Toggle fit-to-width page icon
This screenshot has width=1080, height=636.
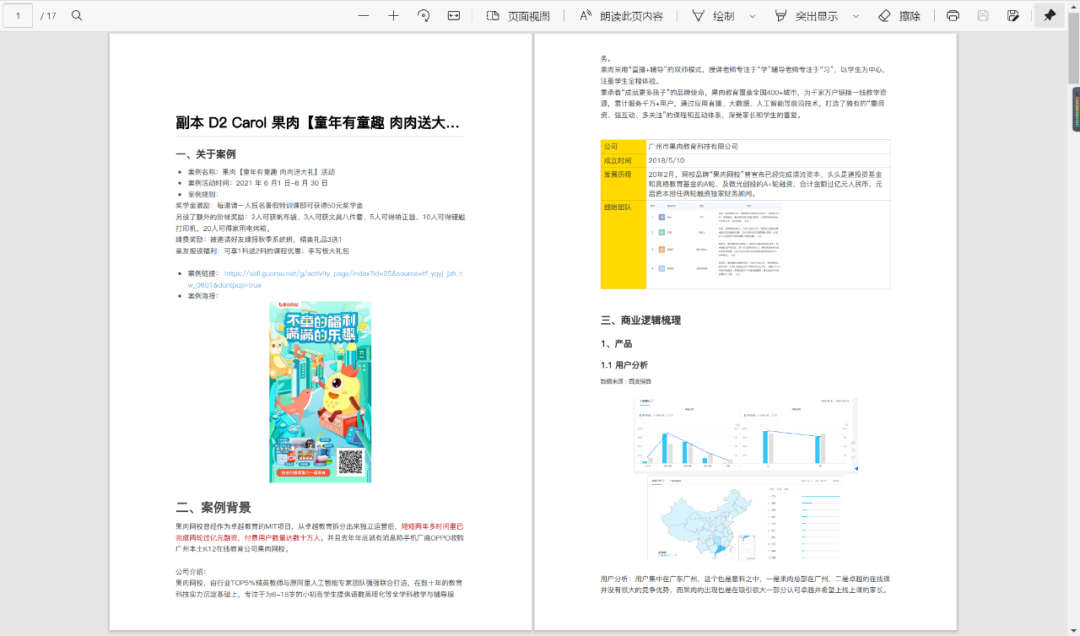click(454, 15)
